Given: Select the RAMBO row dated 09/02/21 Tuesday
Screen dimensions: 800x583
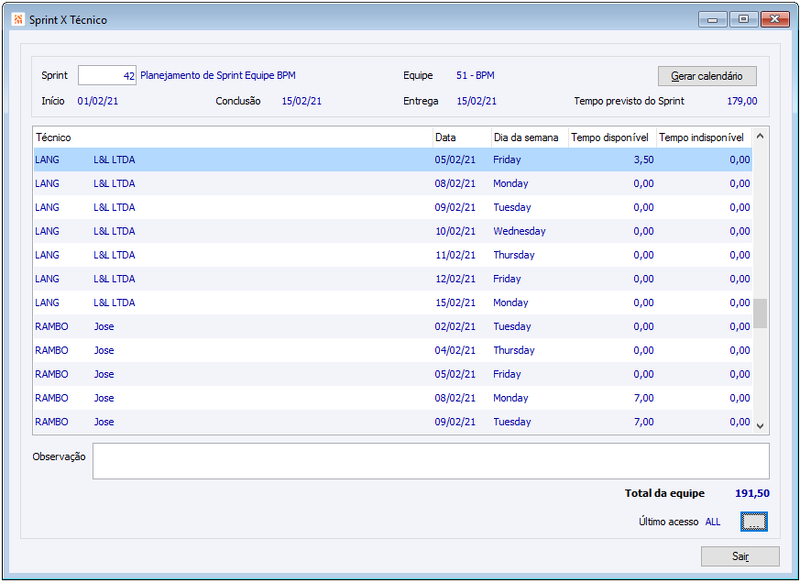Looking at the screenshot, I should coord(392,422).
